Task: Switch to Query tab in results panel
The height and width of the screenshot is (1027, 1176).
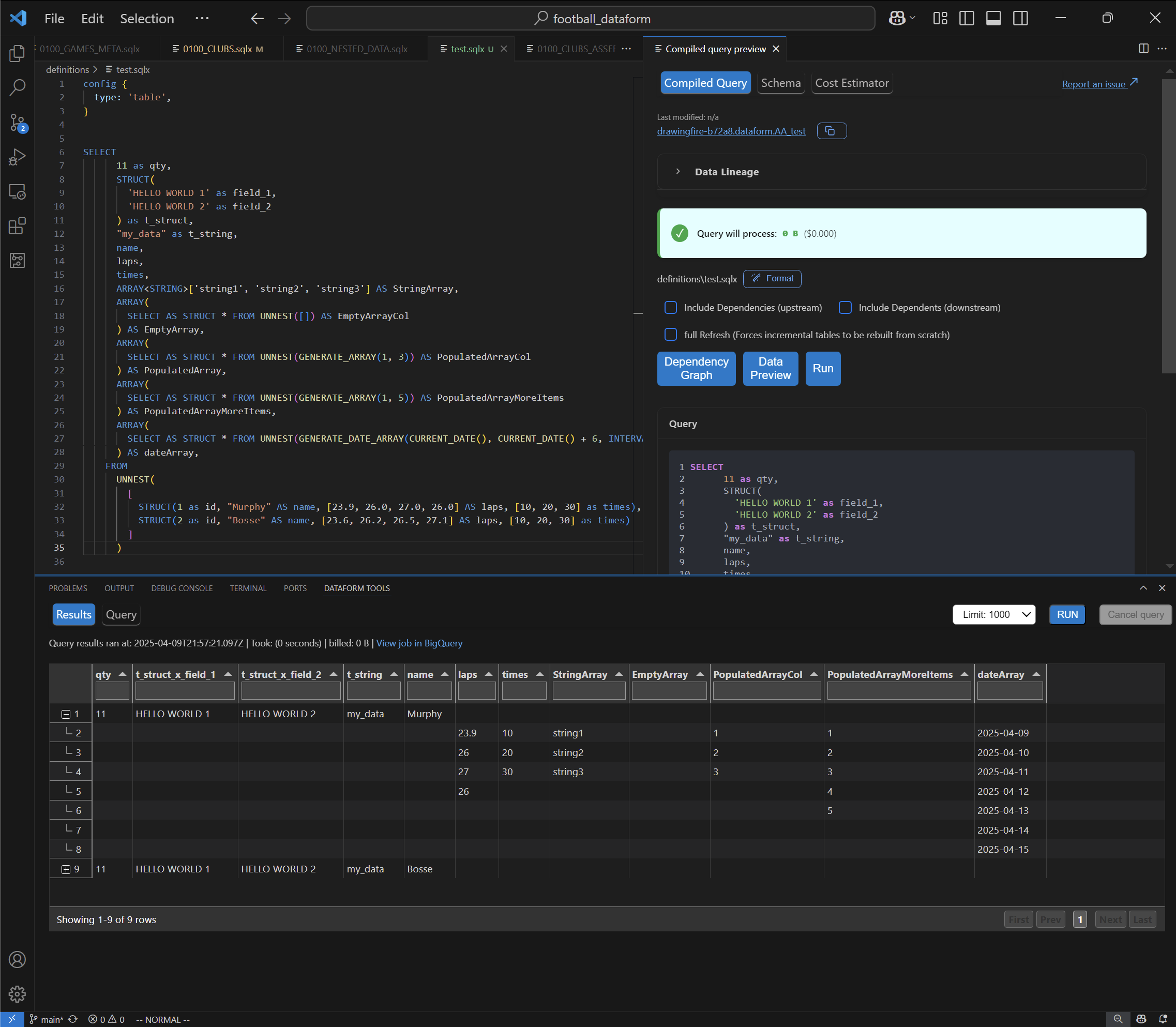Action: pyautogui.click(x=121, y=615)
